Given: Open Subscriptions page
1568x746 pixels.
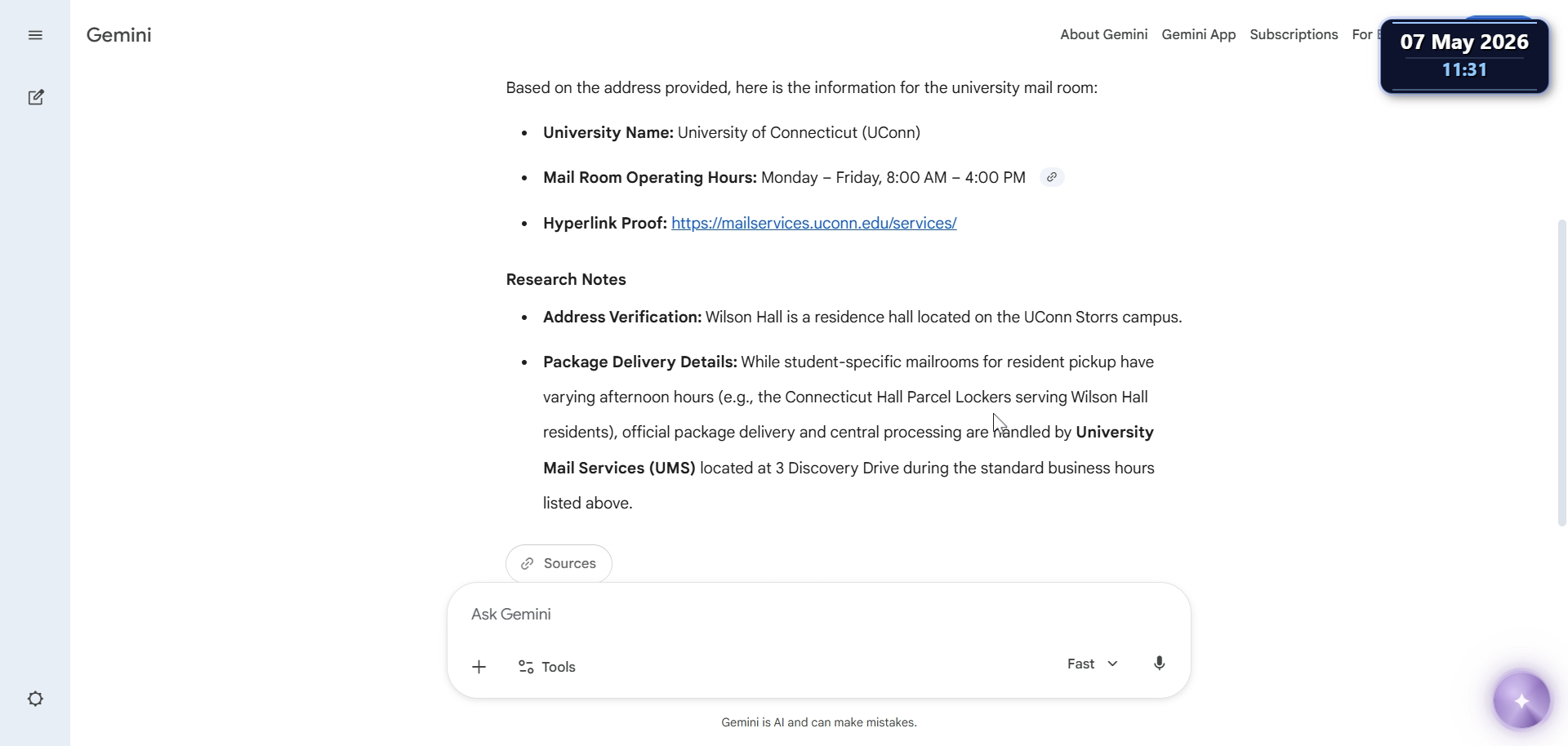Looking at the screenshot, I should pos(1294,34).
